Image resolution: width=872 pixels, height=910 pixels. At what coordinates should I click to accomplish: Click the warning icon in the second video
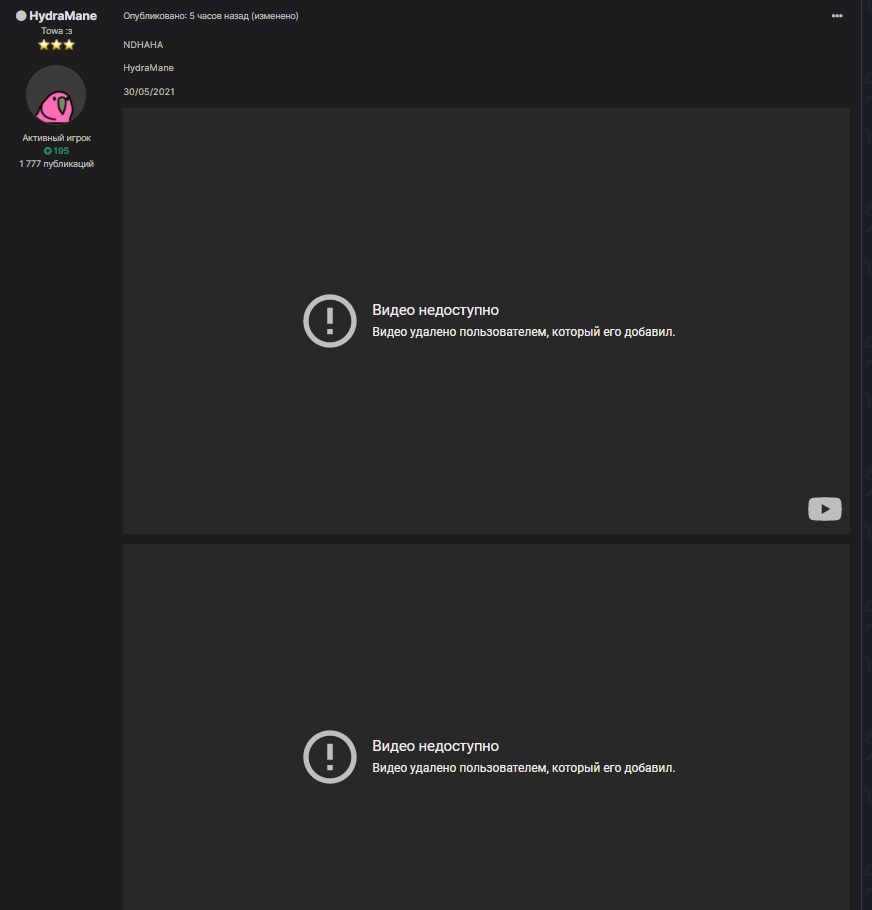pos(329,757)
